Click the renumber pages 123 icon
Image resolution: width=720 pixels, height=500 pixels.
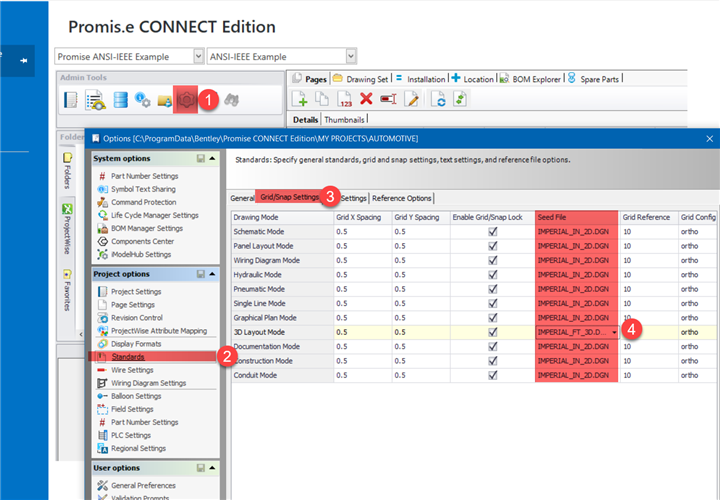pos(344,99)
